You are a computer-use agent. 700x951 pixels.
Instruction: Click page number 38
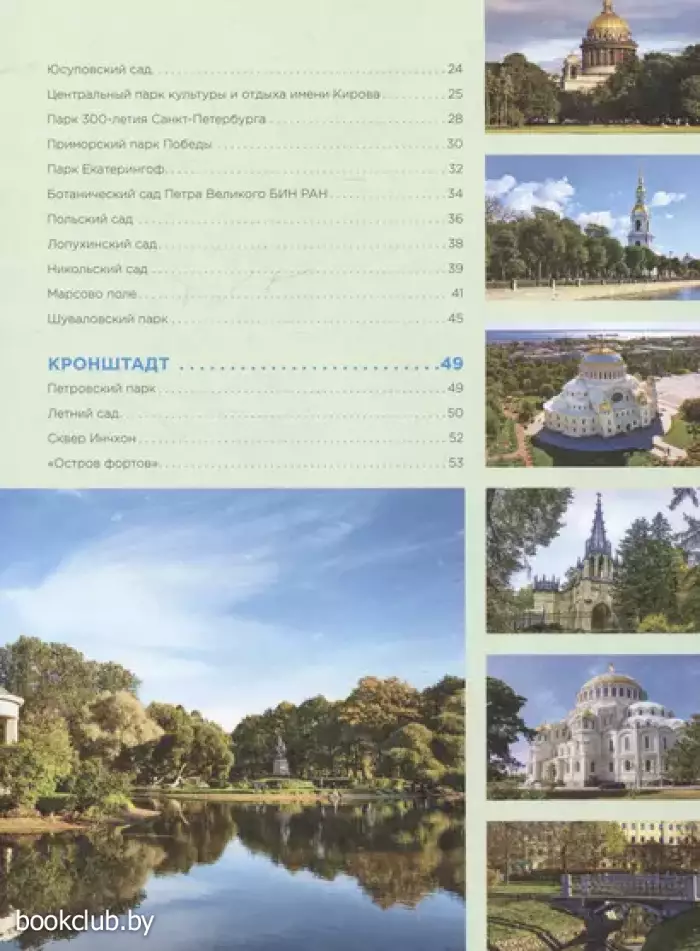pyautogui.click(x=455, y=243)
